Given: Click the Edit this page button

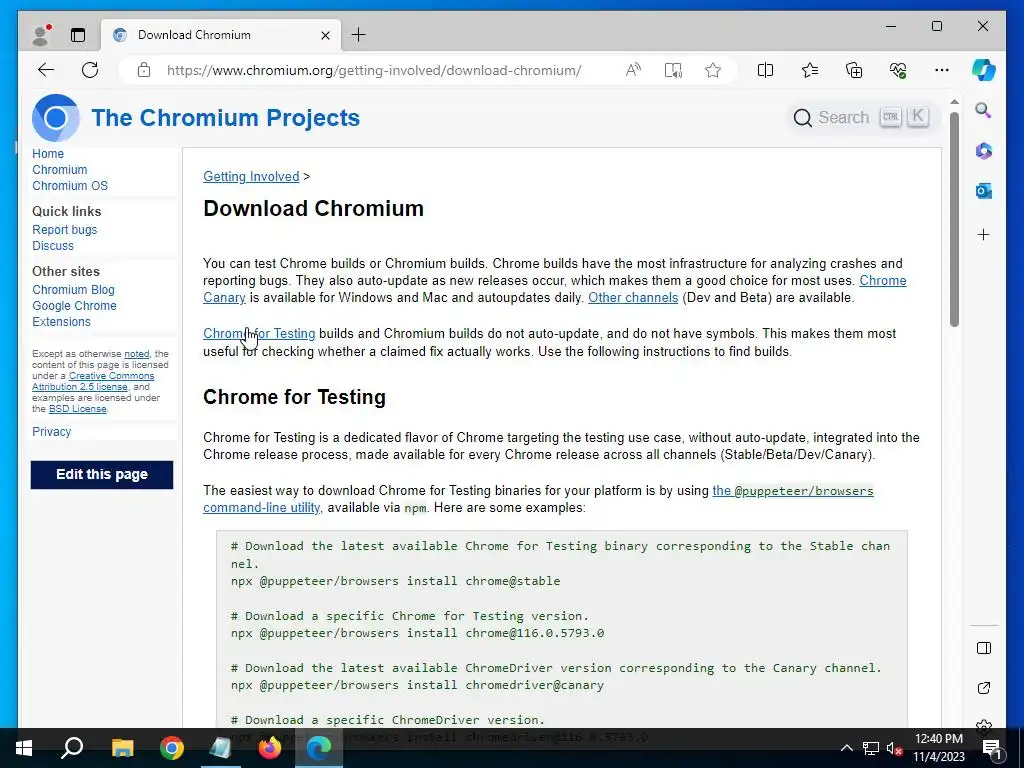Looking at the screenshot, I should pyautogui.click(x=102, y=475).
